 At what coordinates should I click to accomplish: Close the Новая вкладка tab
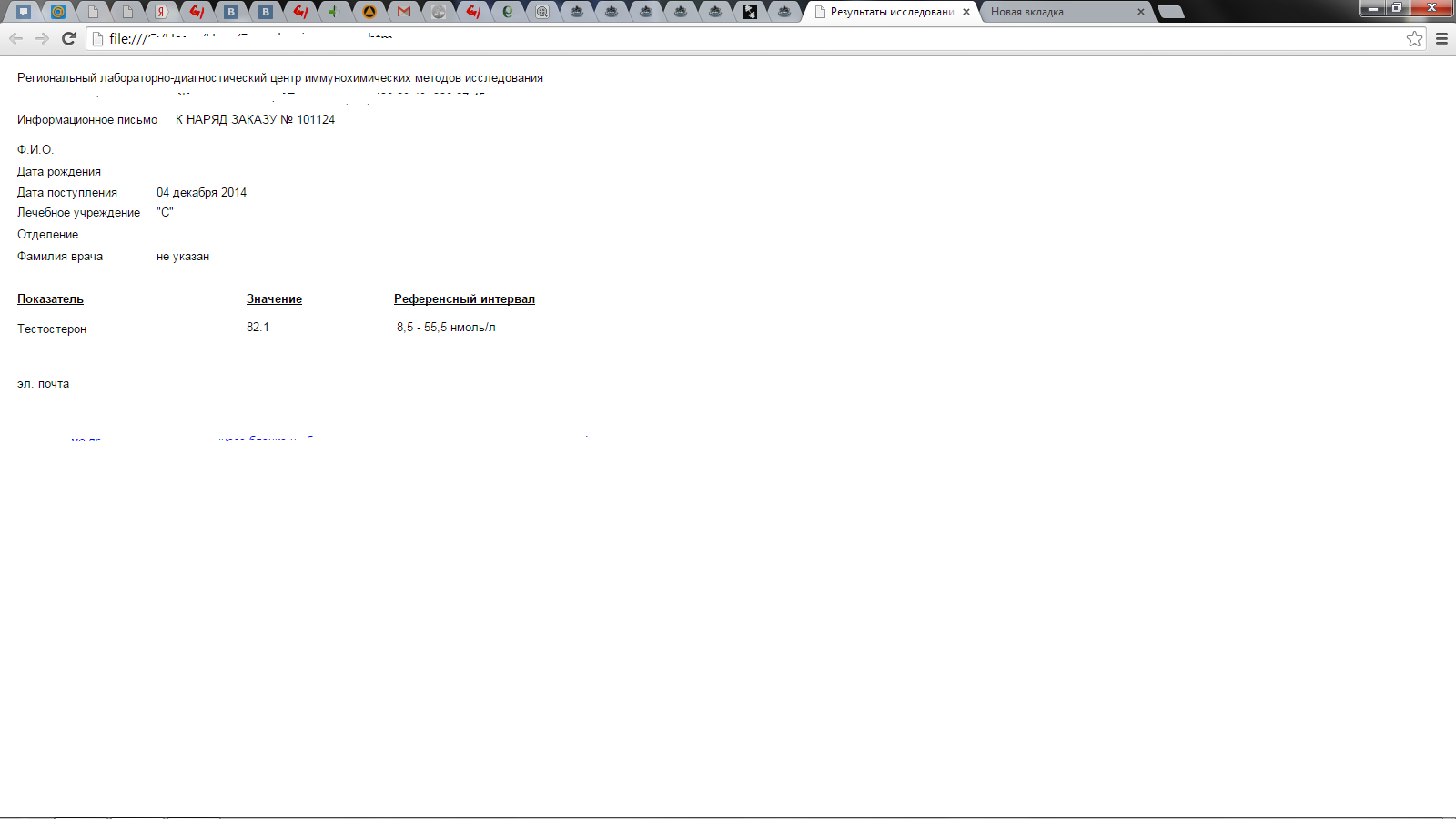(x=1141, y=12)
